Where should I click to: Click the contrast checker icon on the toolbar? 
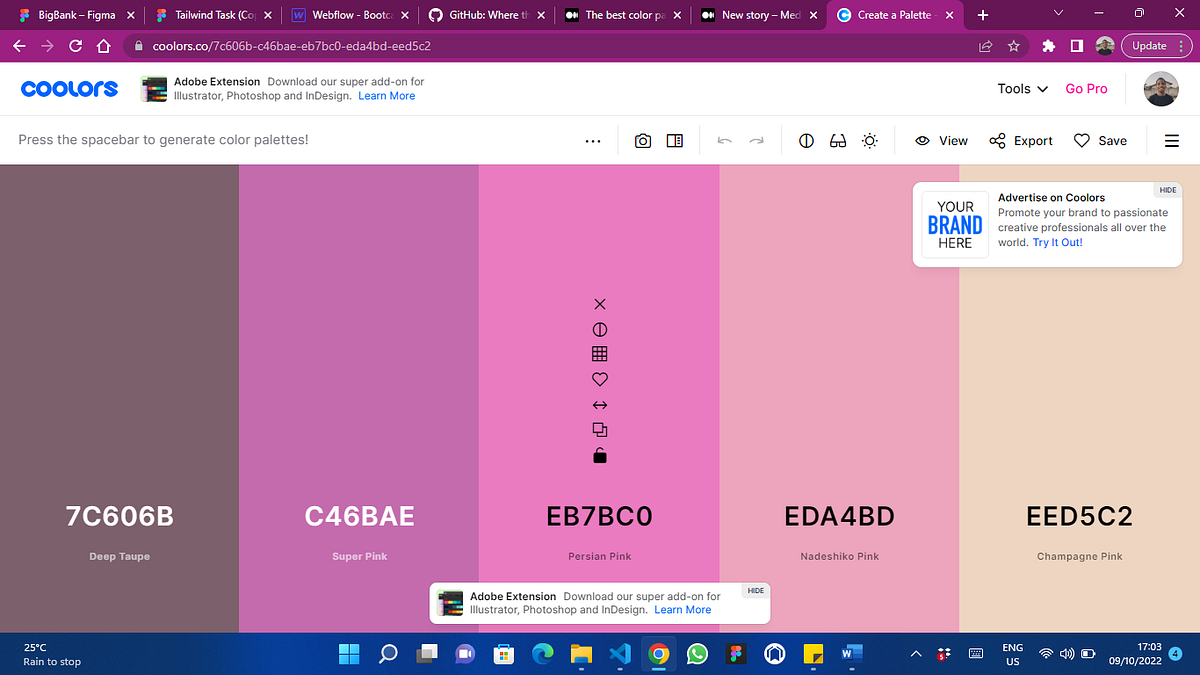pyautogui.click(x=806, y=140)
